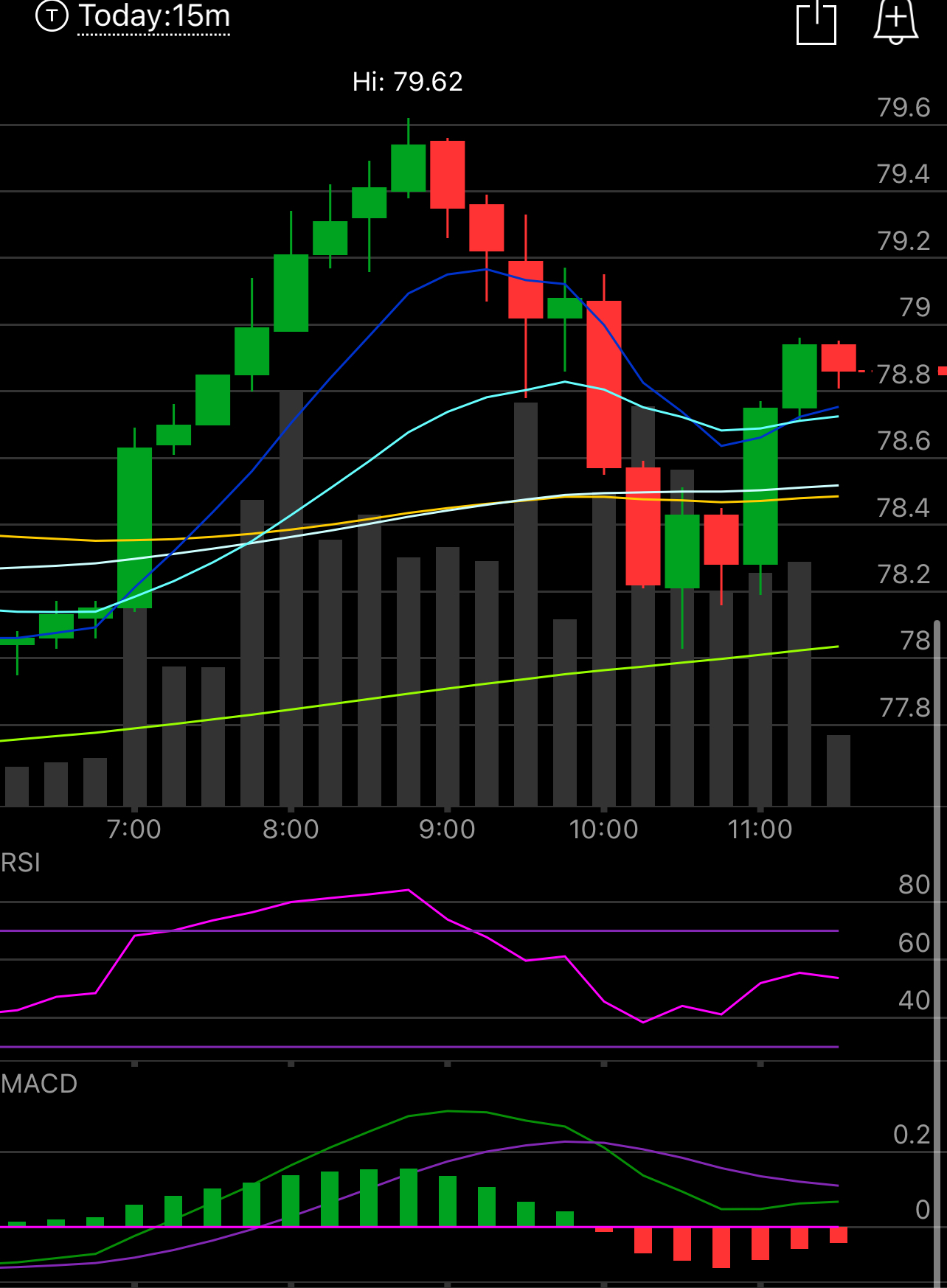Tap the 79.2 price axis label

tap(903, 241)
